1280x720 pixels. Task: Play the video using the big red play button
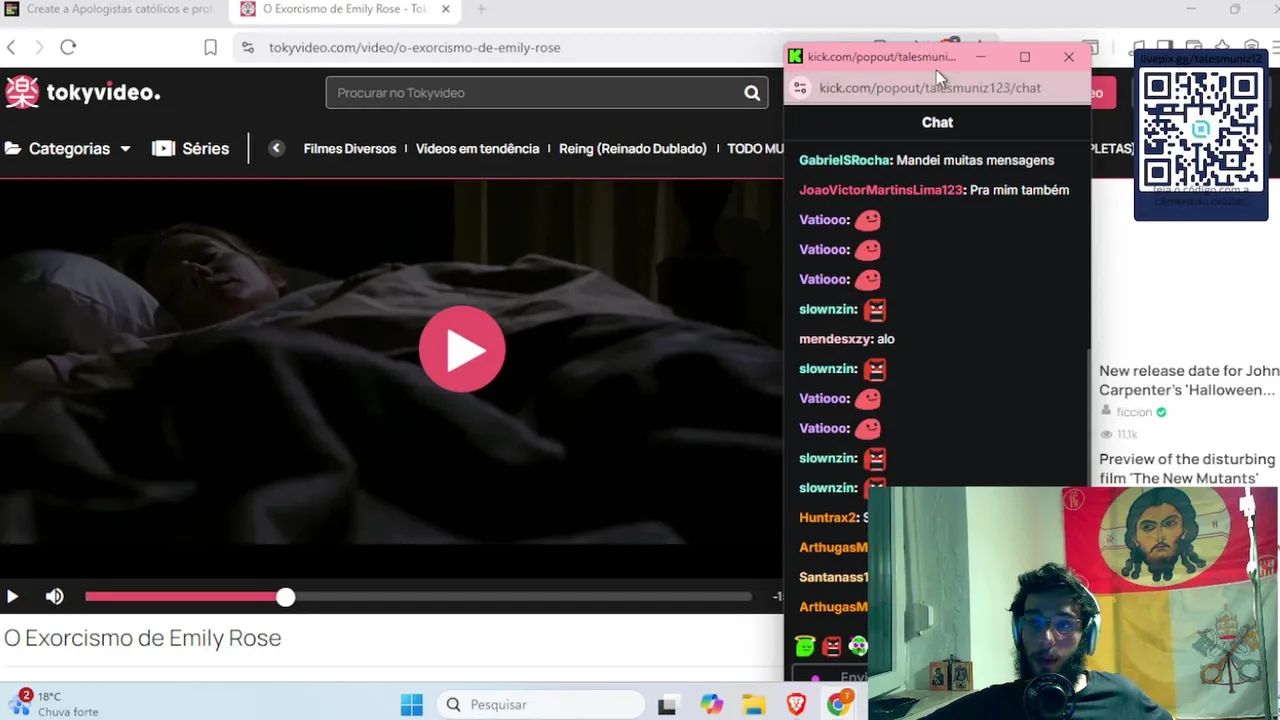click(x=462, y=349)
